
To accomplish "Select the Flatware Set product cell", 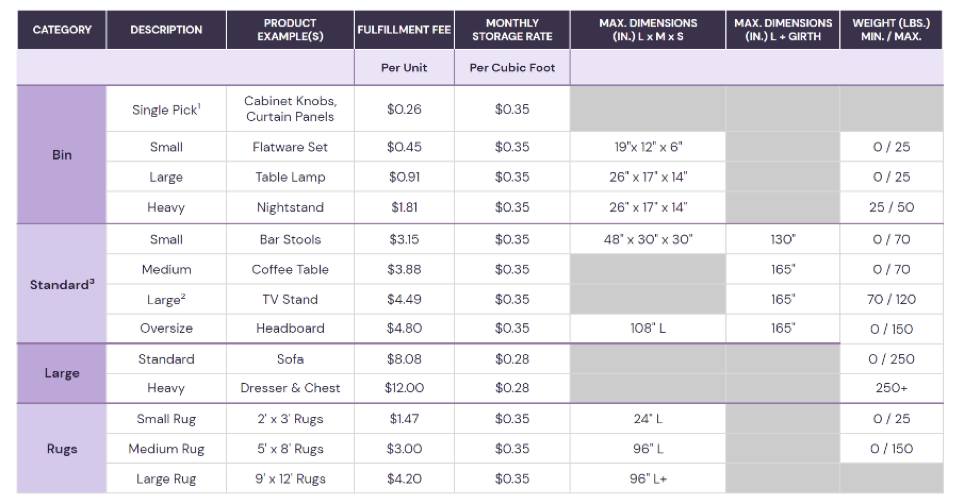I will point(290,147).
